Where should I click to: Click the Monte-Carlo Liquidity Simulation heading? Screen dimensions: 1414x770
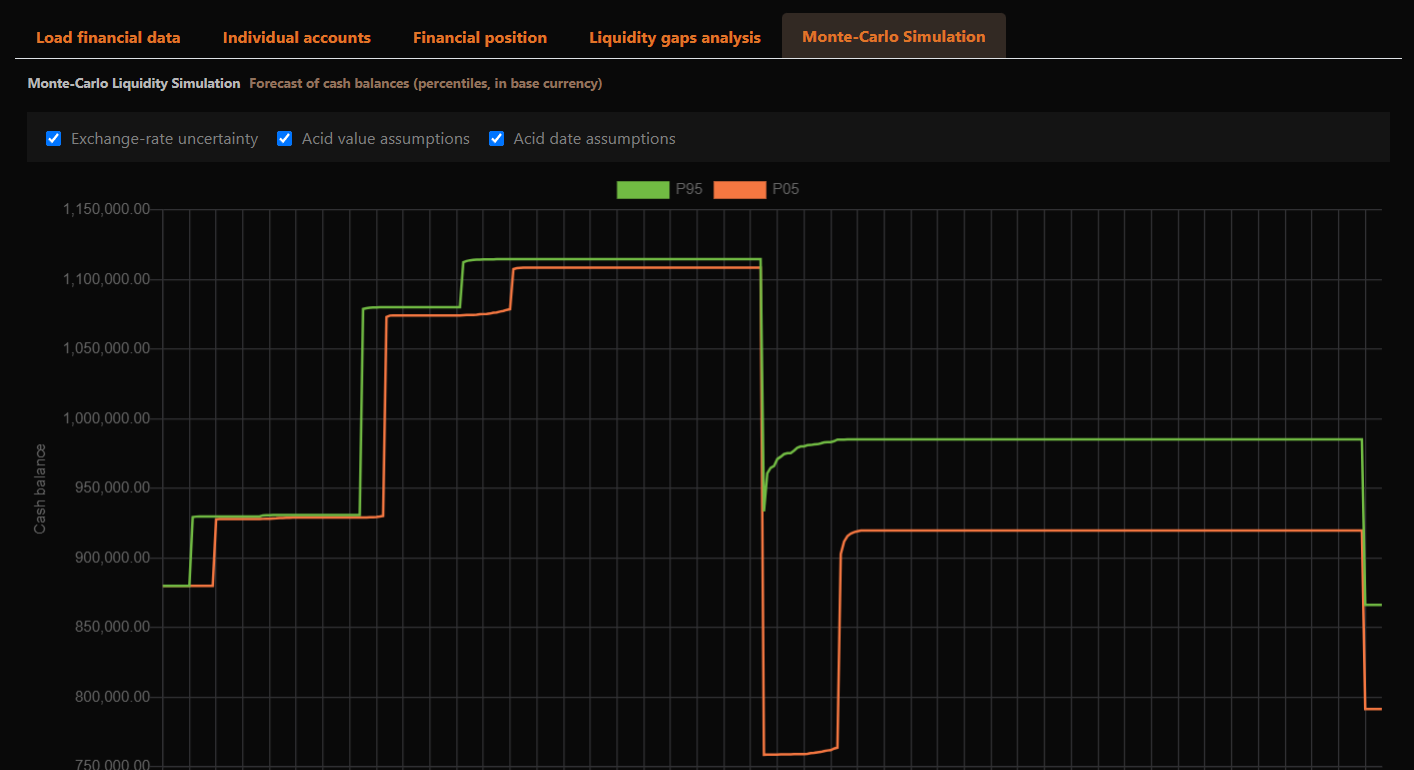(x=134, y=84)
